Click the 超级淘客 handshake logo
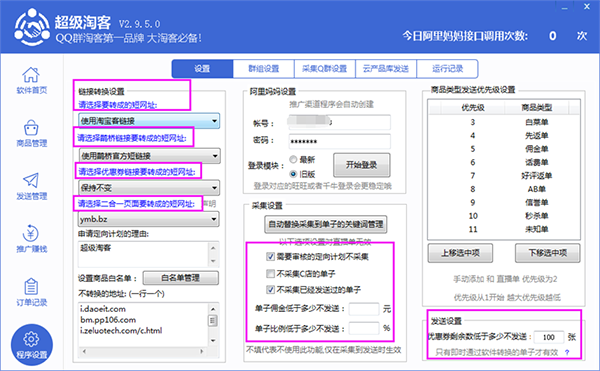Viewport: 600px width, 371px height. click(x=32, y=28)
